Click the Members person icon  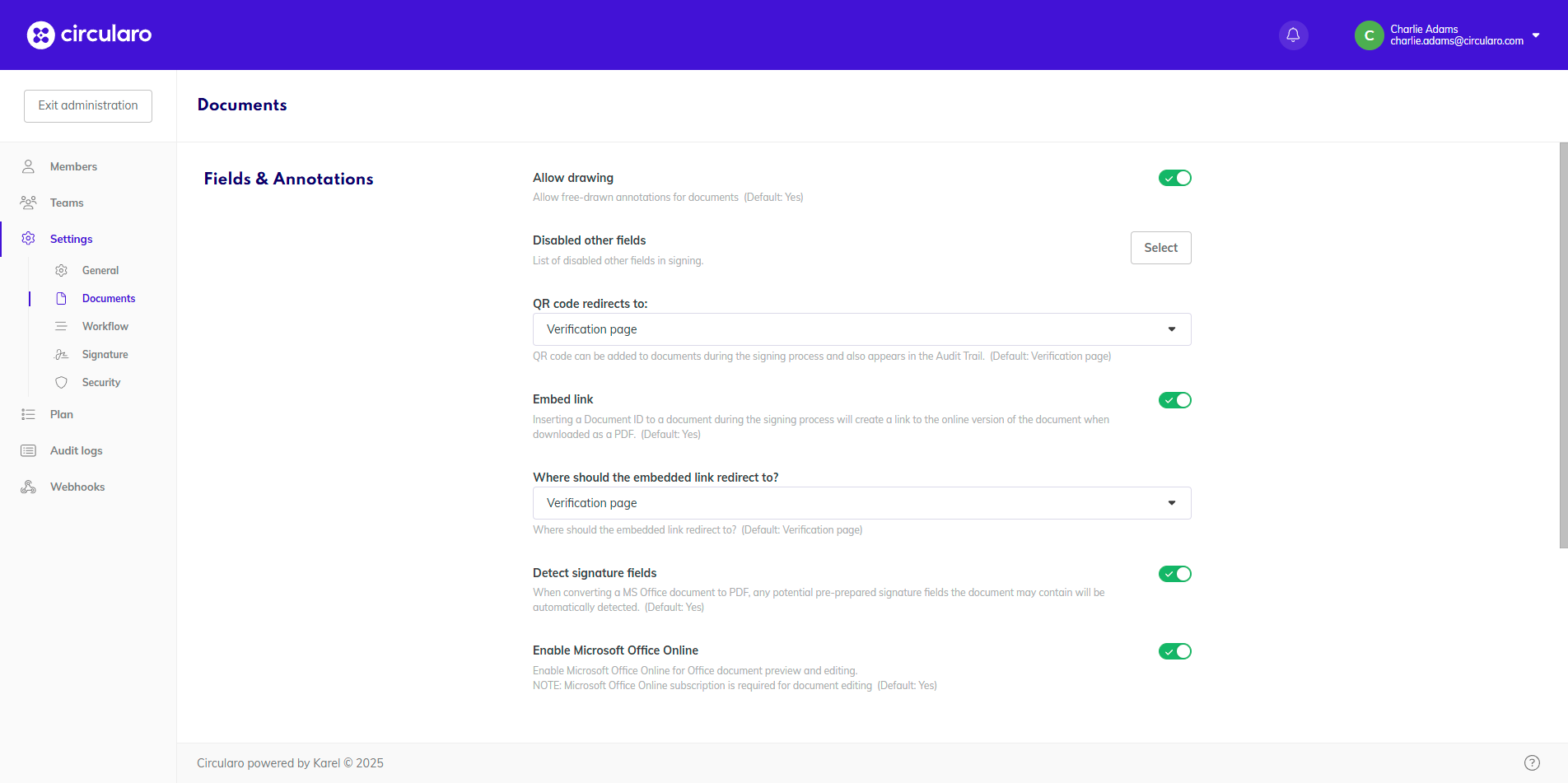coord(28,166)
